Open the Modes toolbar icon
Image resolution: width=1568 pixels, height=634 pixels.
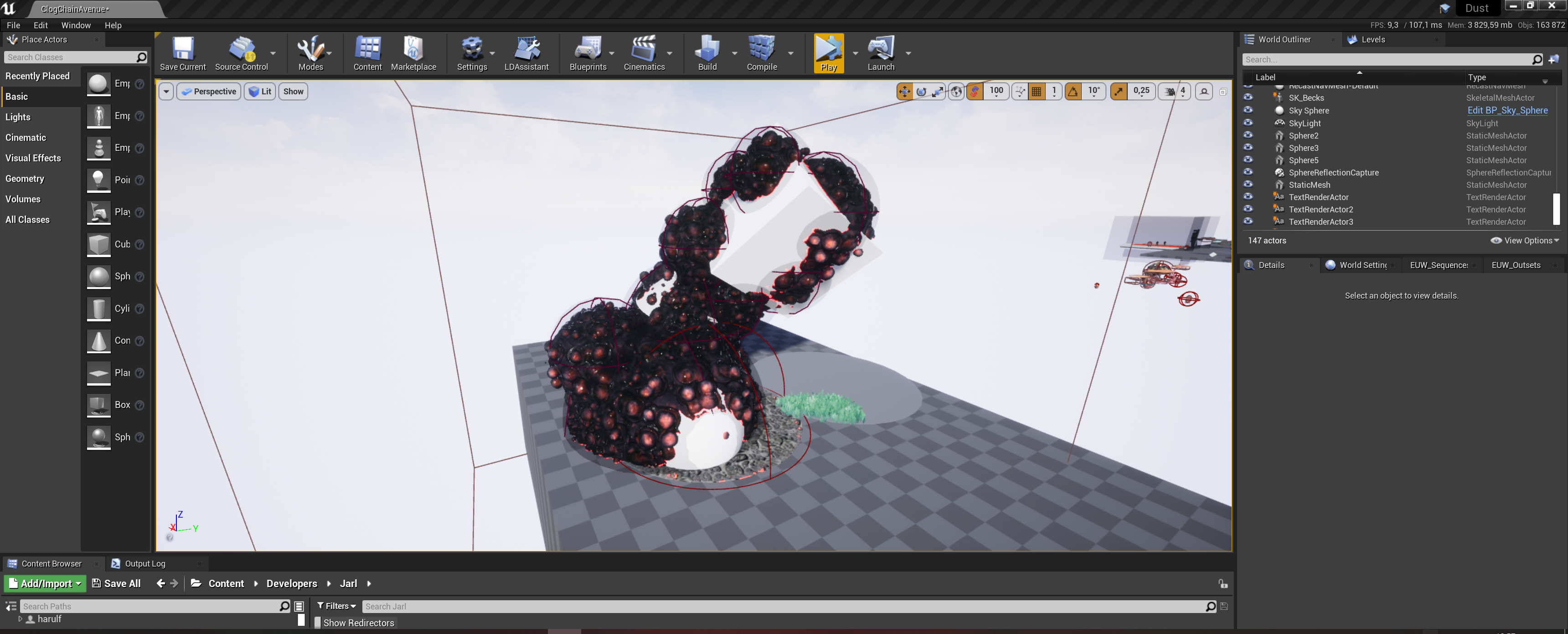[x=310, y=53]
